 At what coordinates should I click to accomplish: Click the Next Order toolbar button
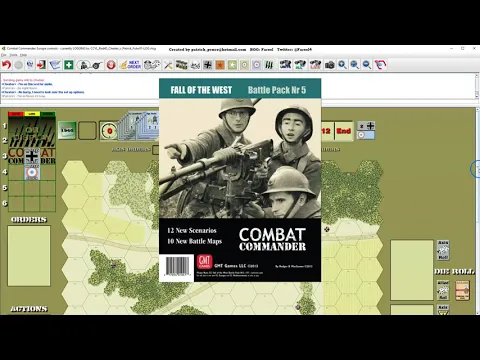pyautogui.click(x=130, y=65)
